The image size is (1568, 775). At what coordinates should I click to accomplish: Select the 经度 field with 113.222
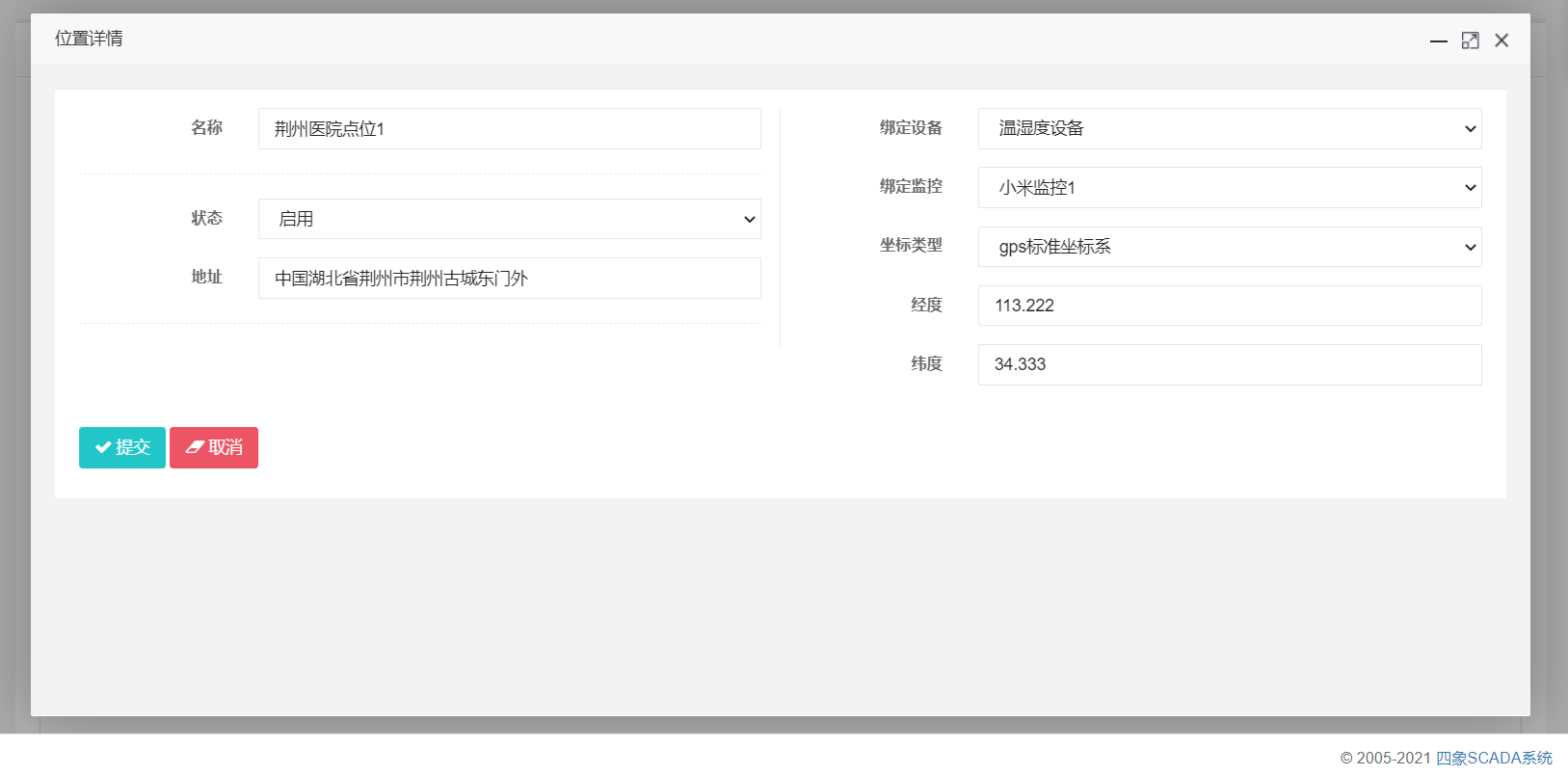[1229, 306]
